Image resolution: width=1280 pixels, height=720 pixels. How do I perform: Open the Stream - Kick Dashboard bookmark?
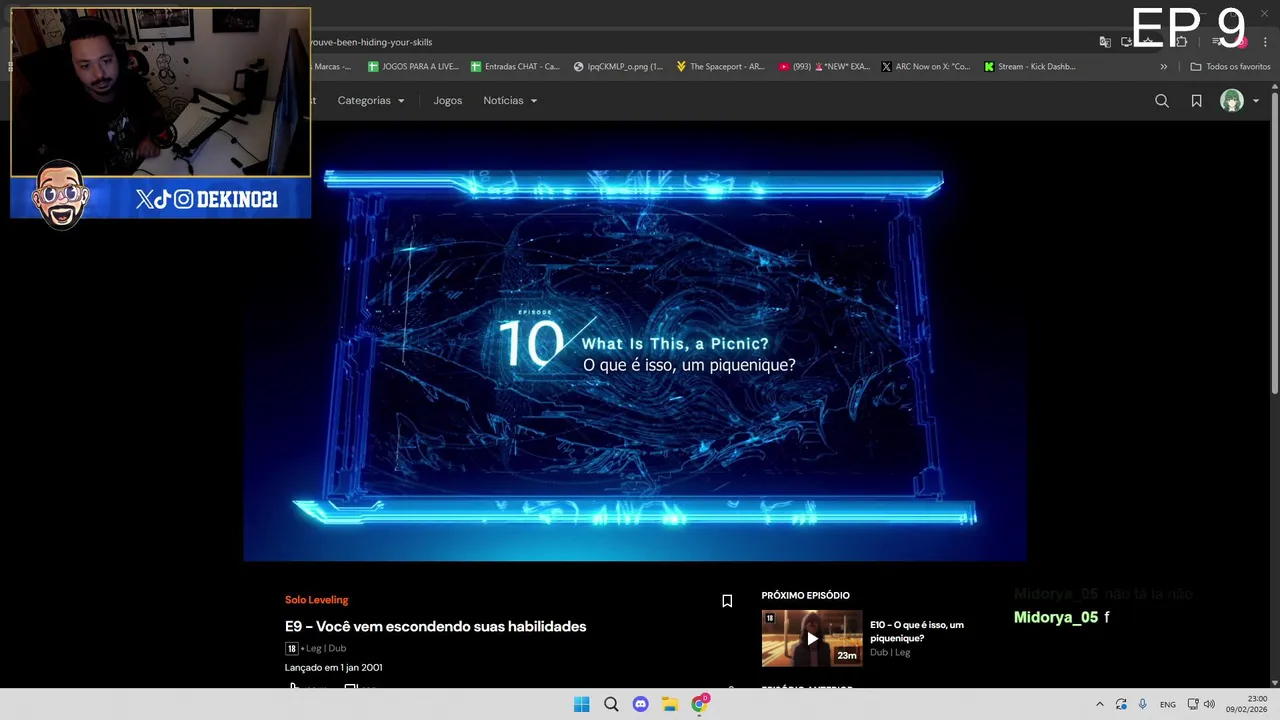pyautogui.click(x=1030, y=67)
